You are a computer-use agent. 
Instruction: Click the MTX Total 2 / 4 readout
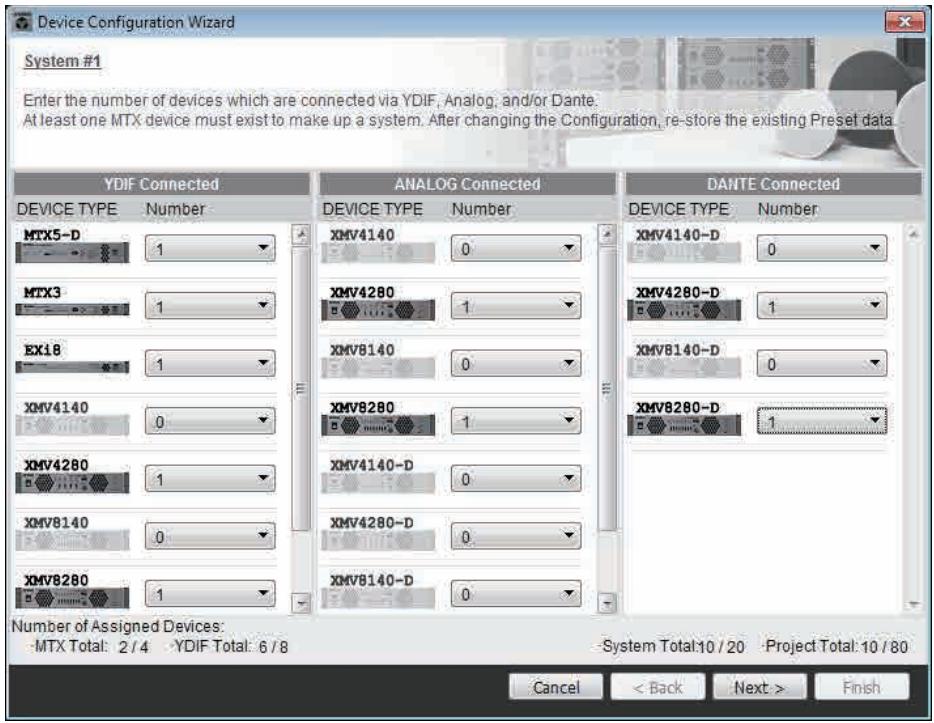91,647
